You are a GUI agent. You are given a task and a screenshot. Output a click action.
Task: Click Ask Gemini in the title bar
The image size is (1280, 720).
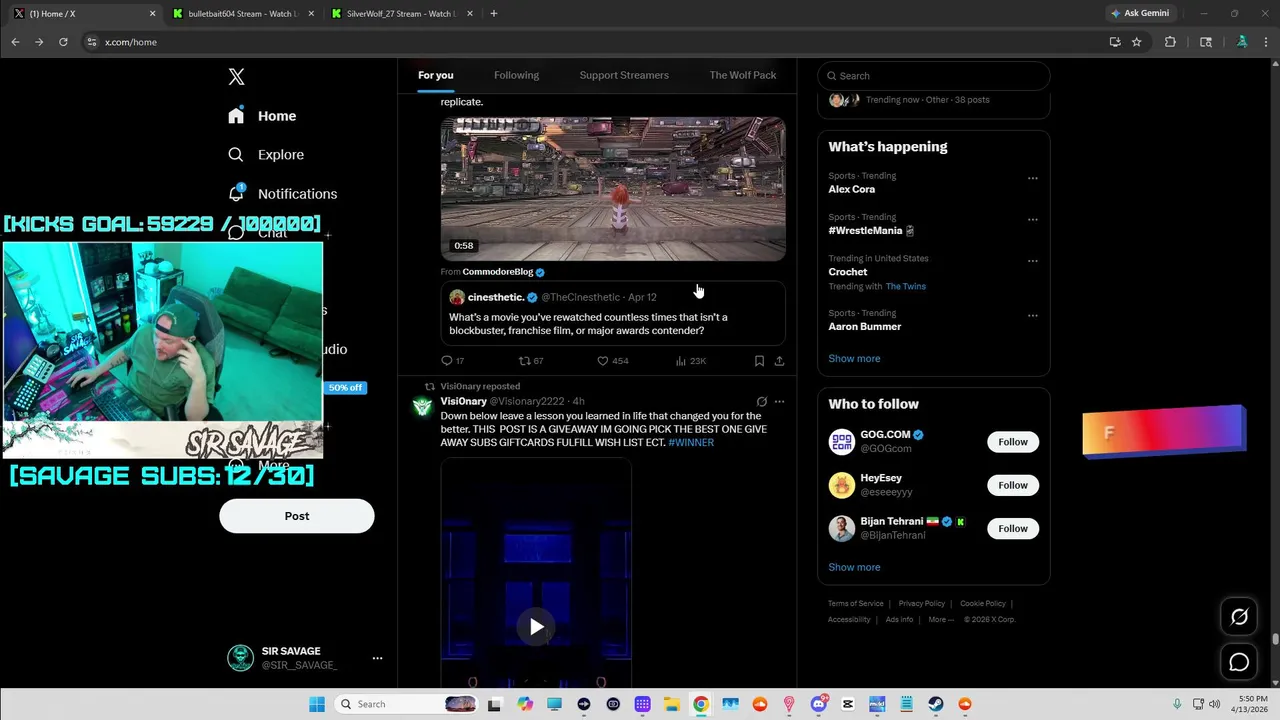(x=1139, y=13)
